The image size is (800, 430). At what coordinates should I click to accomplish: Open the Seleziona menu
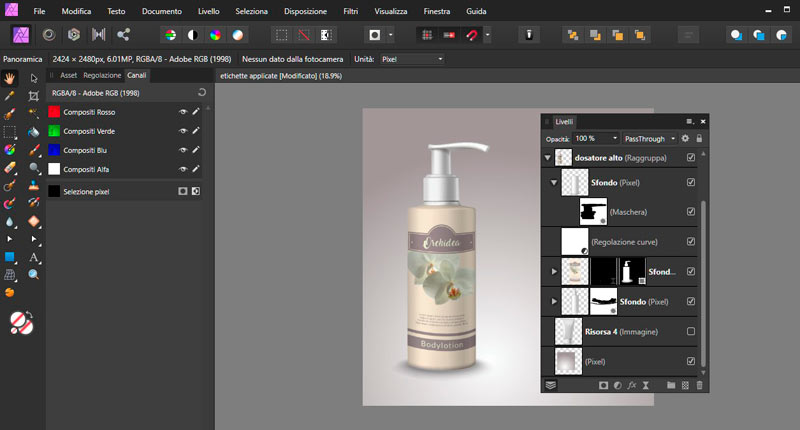252,11
